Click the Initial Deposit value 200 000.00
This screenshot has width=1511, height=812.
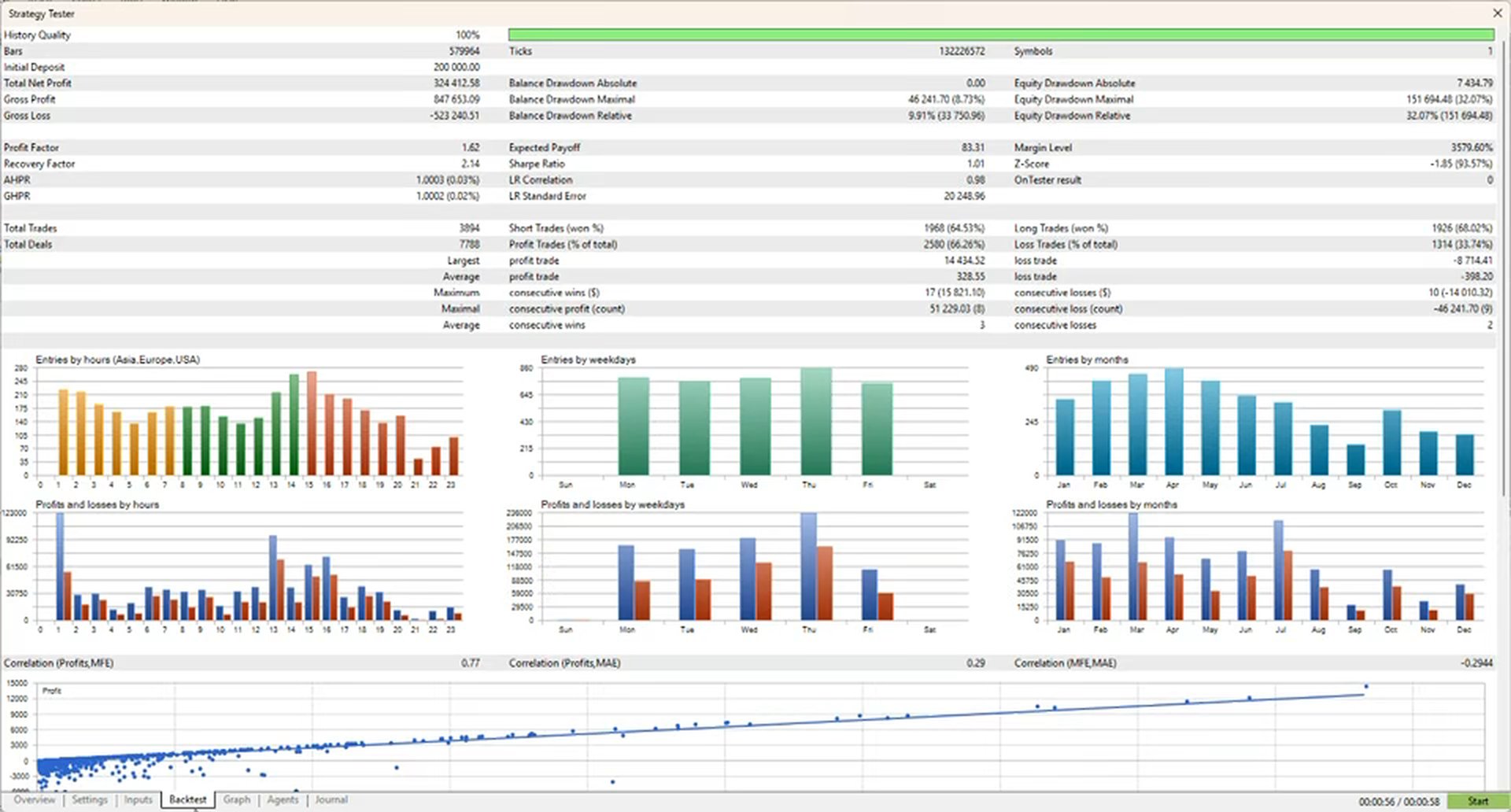coord(456,68)
